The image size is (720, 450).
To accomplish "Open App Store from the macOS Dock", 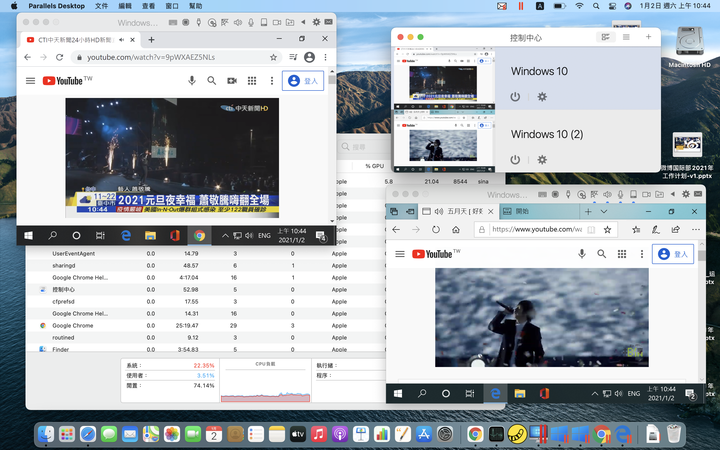I will 423,434.
